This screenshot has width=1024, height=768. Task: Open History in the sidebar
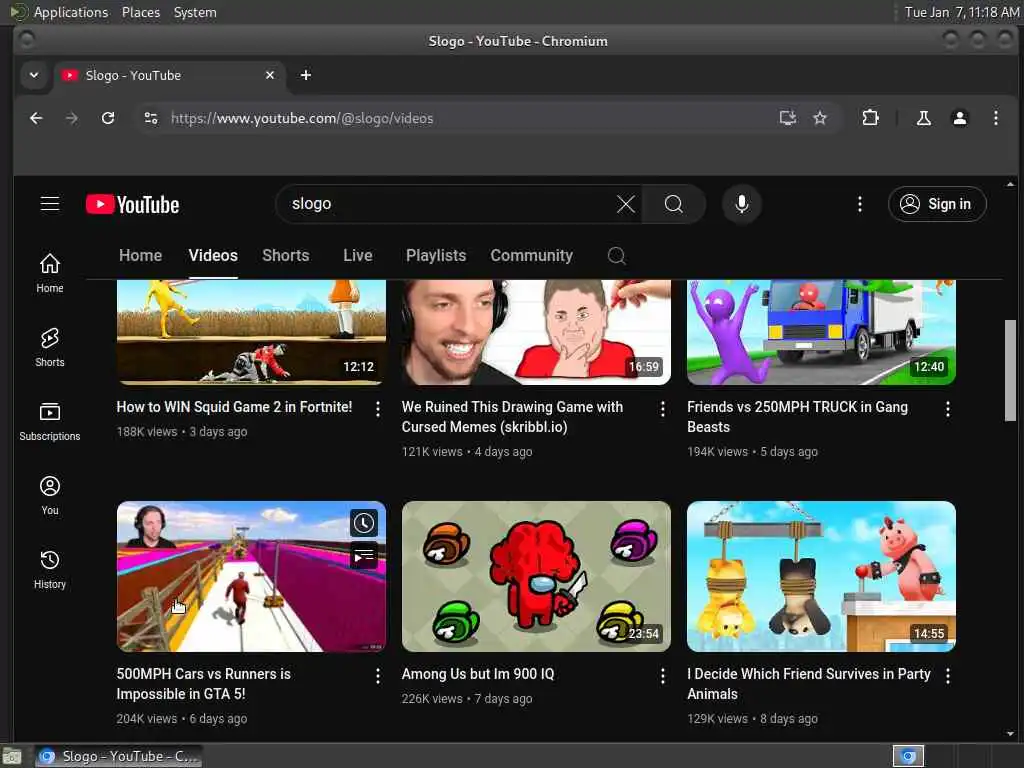tap(50, 569)
